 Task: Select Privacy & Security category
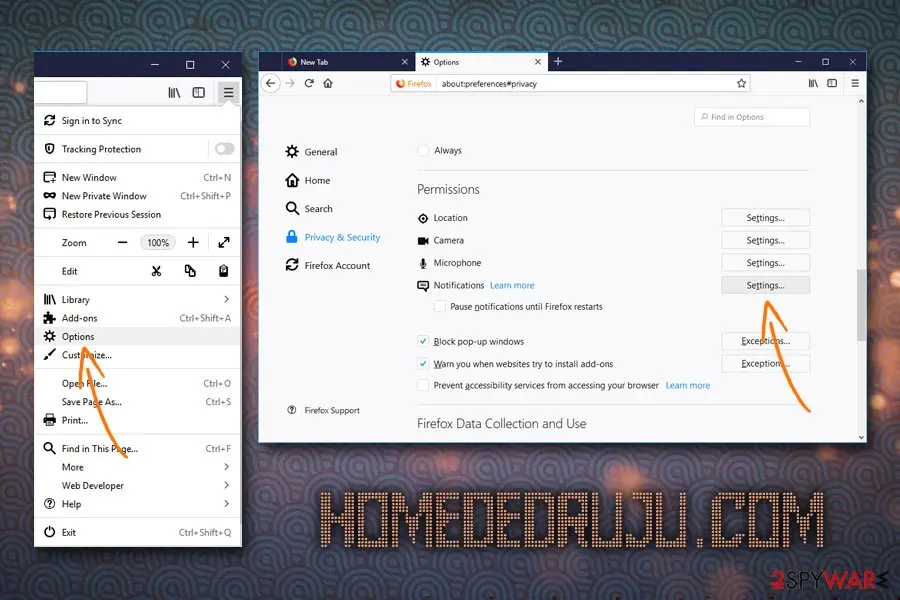[x=333, y=237]
